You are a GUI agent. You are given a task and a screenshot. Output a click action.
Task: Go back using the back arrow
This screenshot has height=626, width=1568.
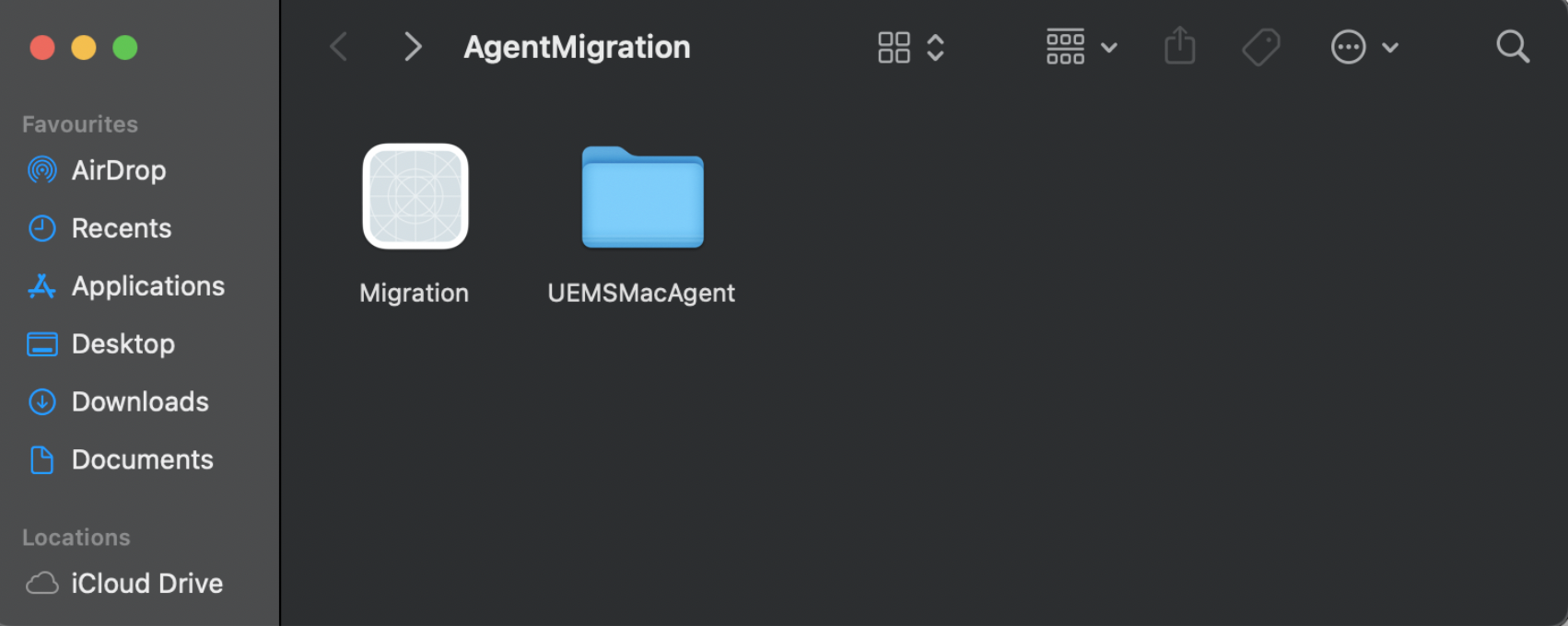(338, 46)
